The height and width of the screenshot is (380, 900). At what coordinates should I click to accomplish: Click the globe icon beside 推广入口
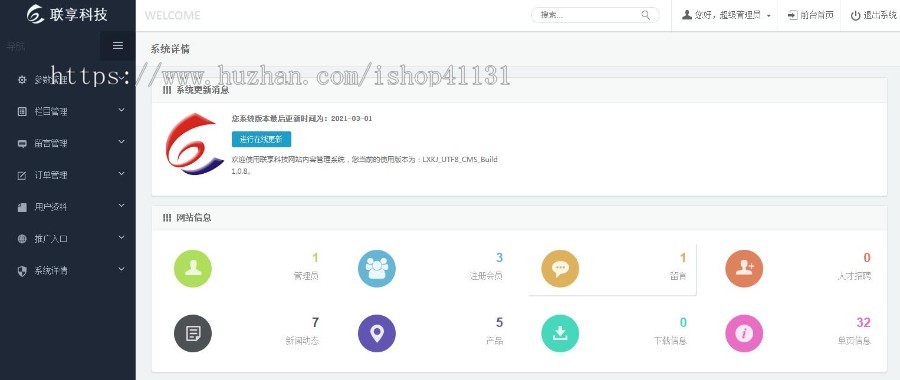point(22,239)
